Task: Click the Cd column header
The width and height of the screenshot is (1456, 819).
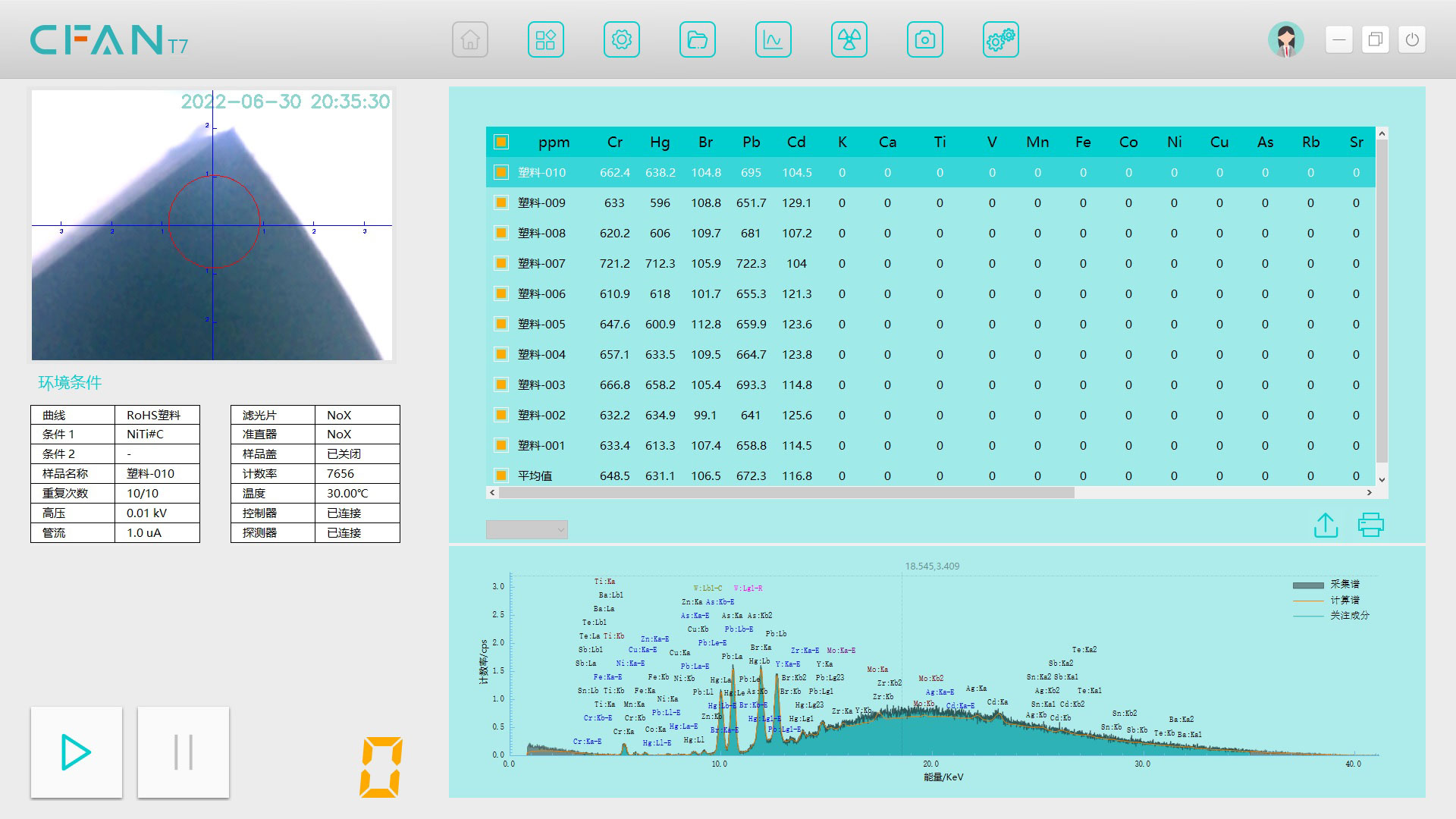Action: coord(796,142)
